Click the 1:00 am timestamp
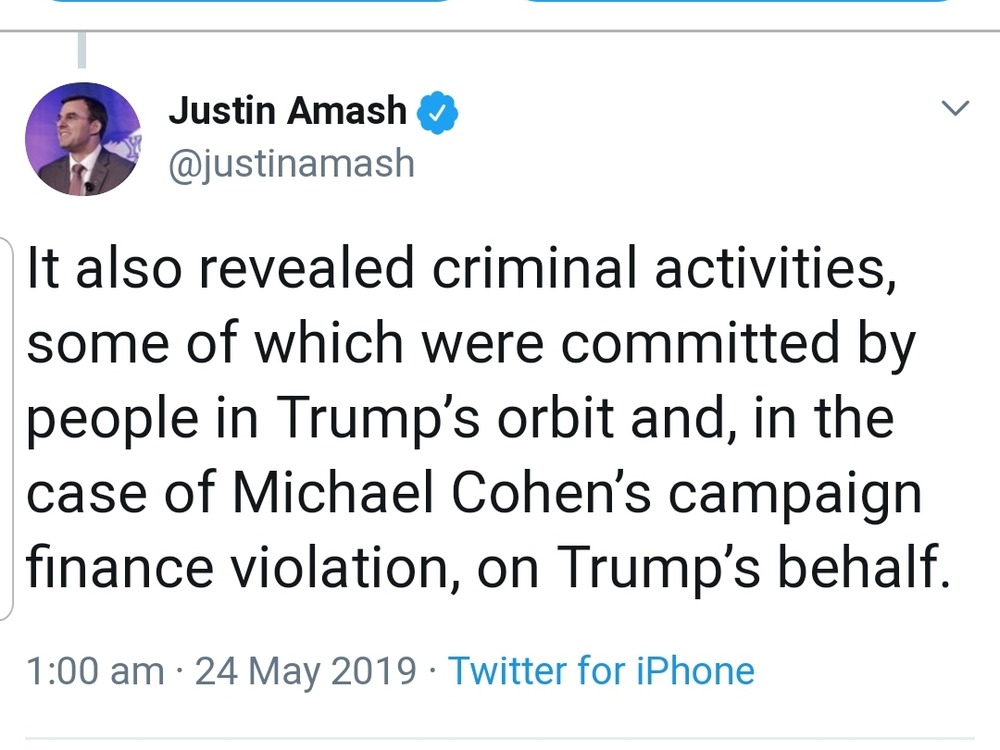Image resolution: width=1000 pixels, height=750 pixels. (96, 670)
